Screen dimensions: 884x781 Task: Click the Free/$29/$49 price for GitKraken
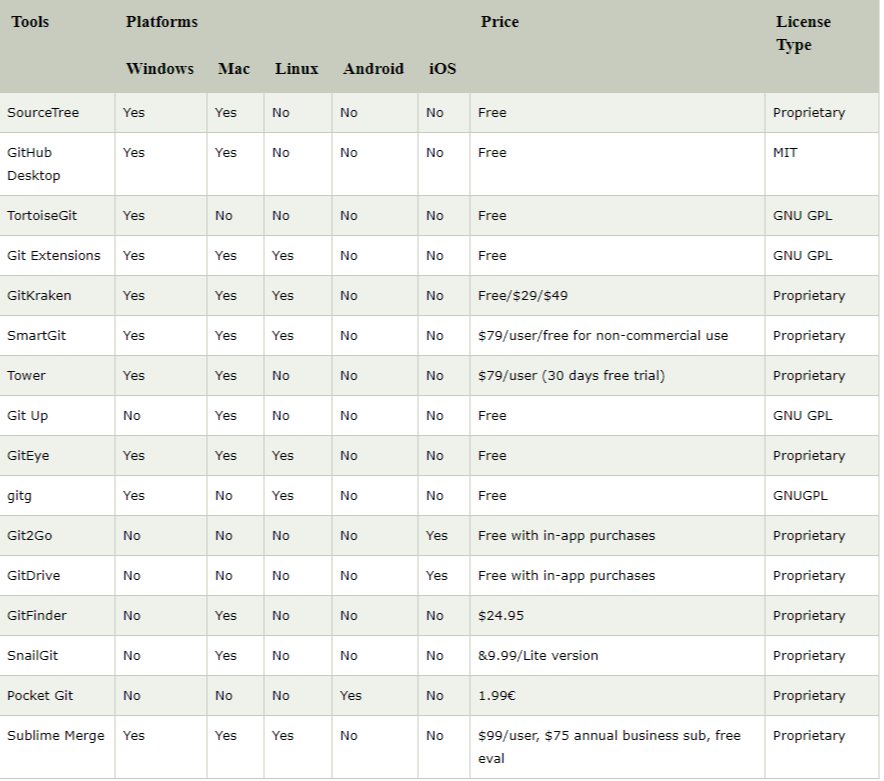coord(523,295)
